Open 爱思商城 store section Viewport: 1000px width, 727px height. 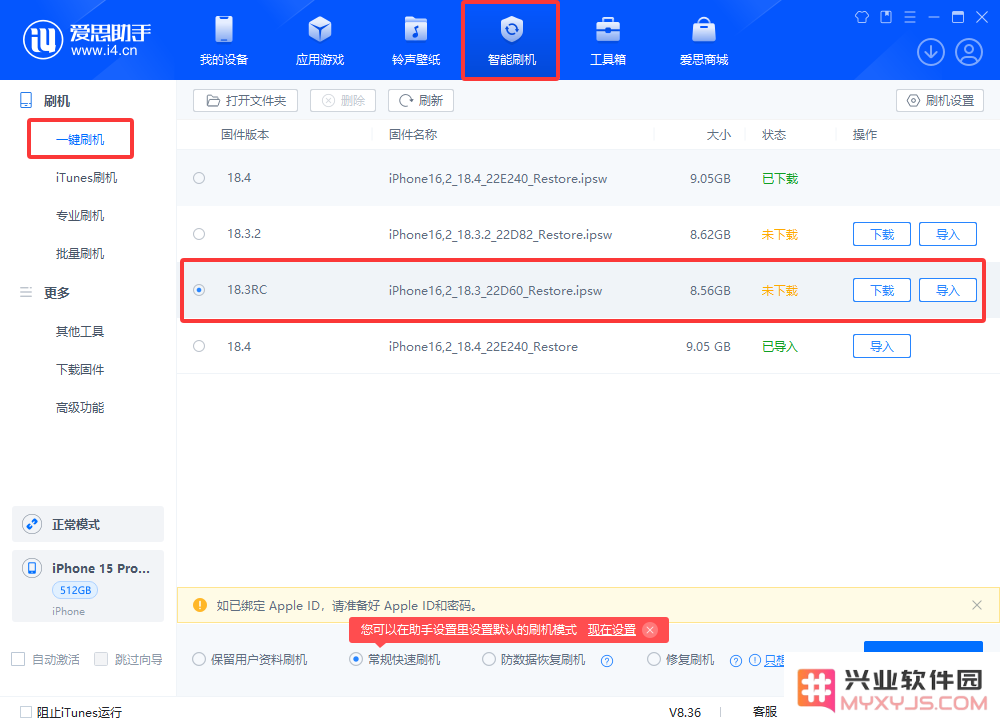[x=703, y=40]
